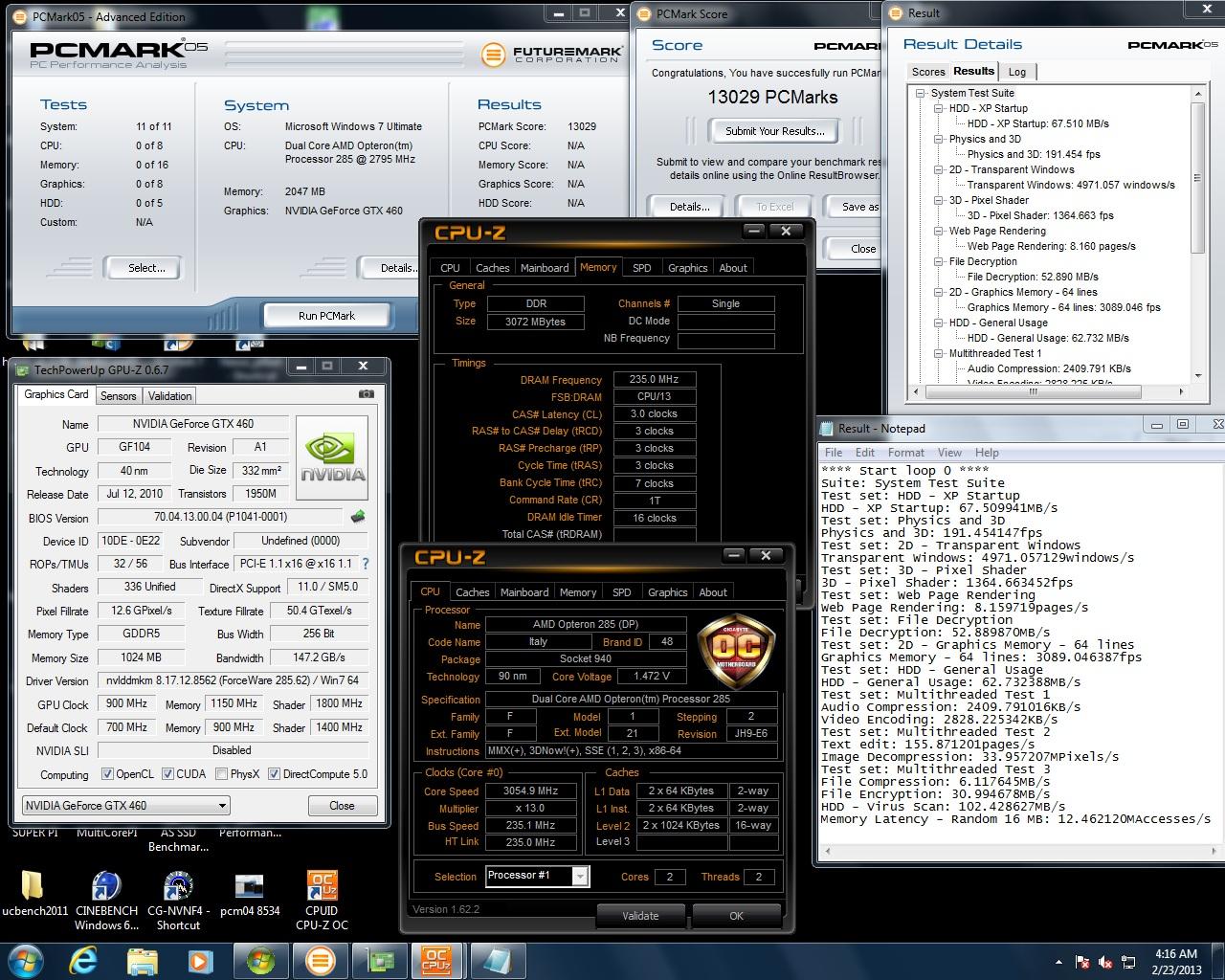Collapse the 2D - Transparent Windows node
Viewport: 1225px width, 980px height.
[939, 169]
